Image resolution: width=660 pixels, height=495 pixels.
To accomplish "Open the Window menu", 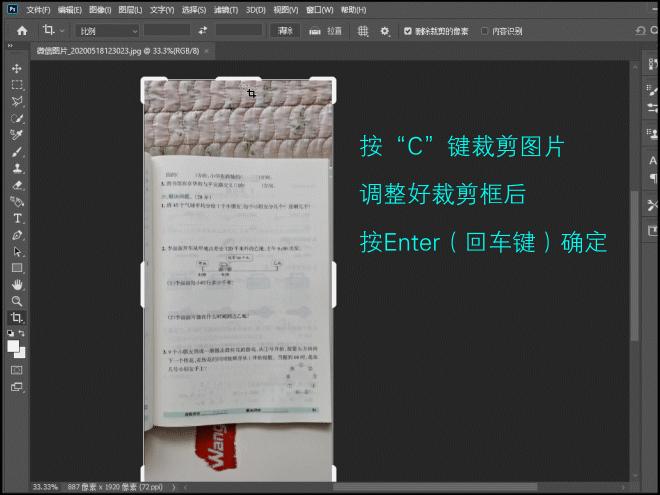I will 319,9.
